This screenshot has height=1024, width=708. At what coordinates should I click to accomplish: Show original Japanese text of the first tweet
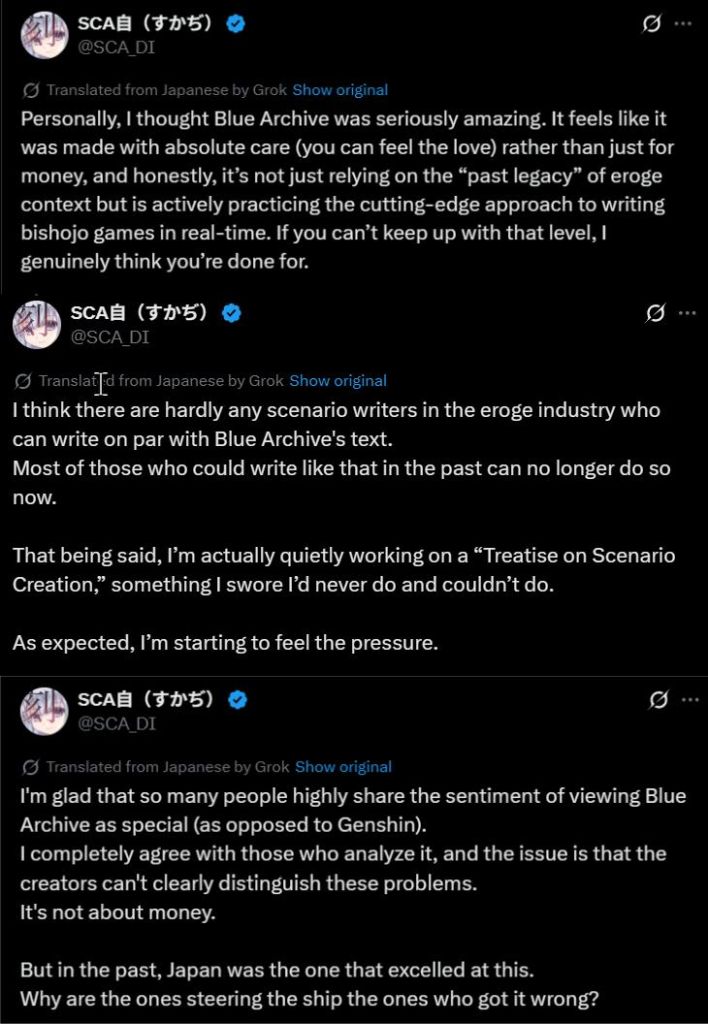pyautogui.click(x=340, y=90)
